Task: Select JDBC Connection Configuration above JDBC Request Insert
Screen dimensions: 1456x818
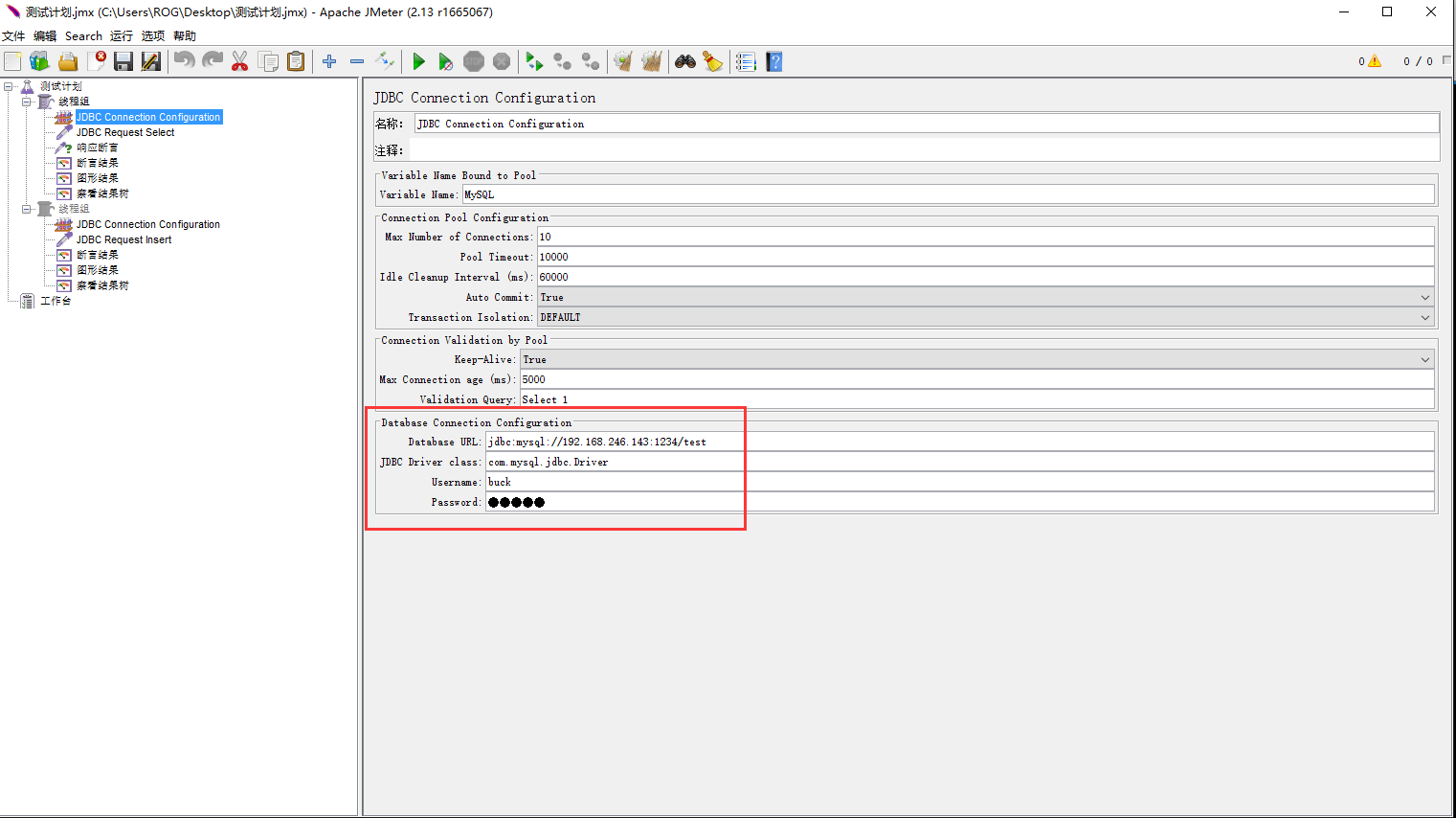Action: [148, 224]
